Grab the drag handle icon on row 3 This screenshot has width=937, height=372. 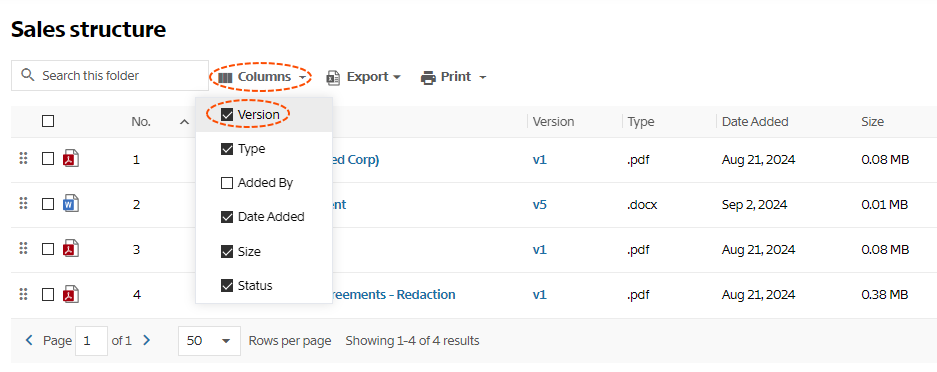coord(23,248)
